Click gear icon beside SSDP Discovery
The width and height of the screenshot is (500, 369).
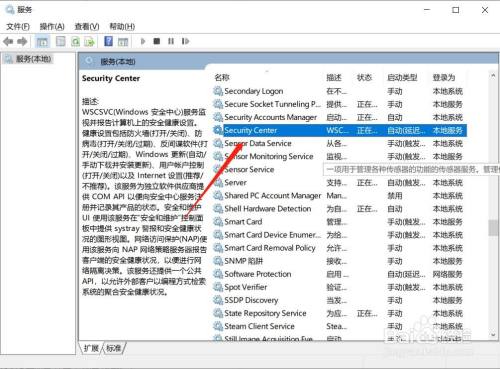(218, 300)
